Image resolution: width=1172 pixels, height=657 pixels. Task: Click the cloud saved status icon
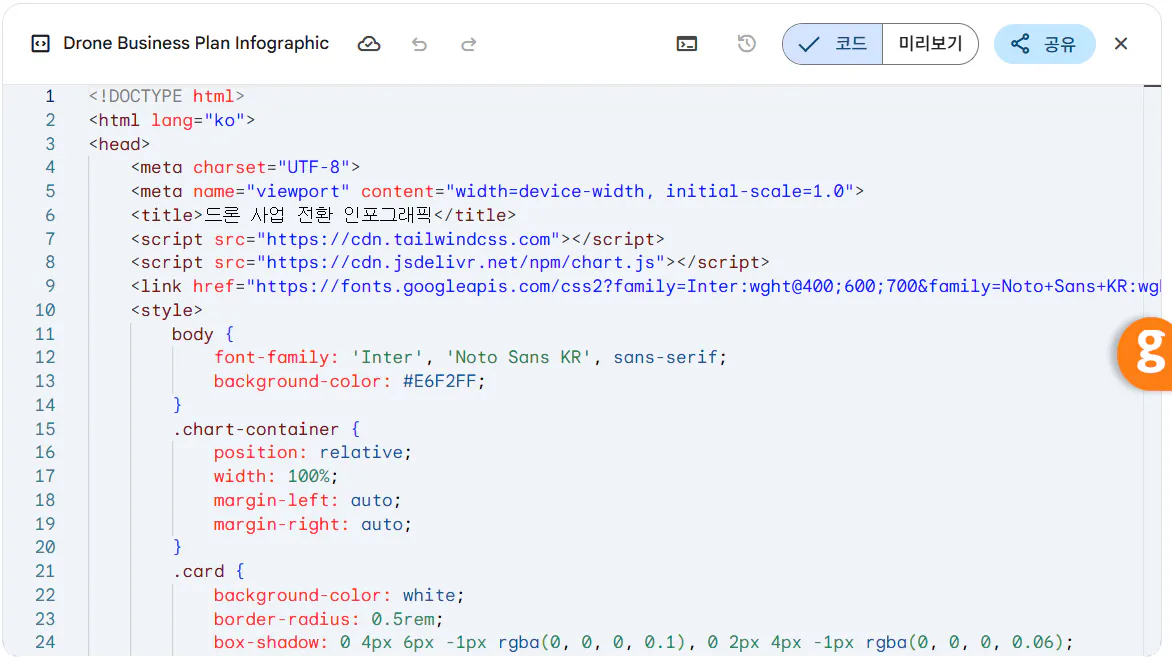[x=368, y=44]
